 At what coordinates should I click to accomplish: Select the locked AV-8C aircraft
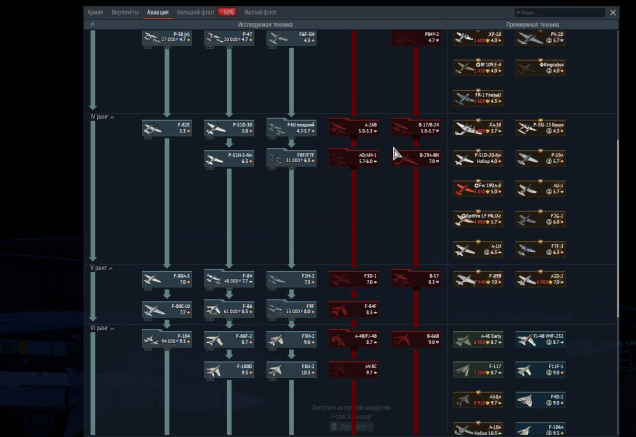click(x=353, y=369)
